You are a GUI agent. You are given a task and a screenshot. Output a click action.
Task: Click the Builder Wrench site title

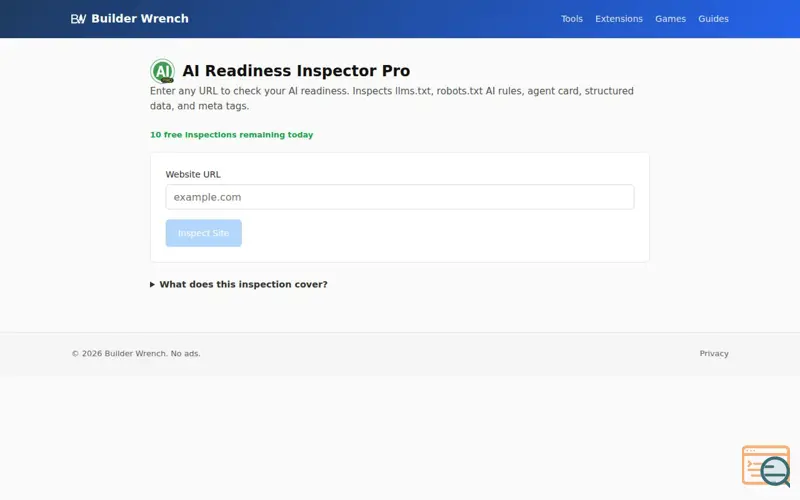click(140, 19)
